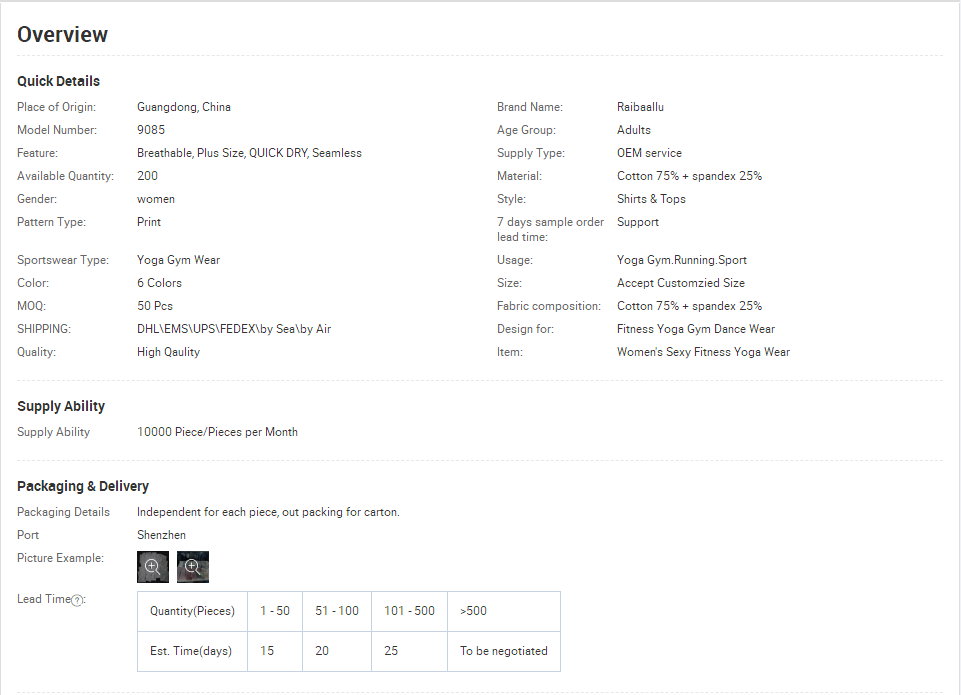Click the Port value Shenzhen
The image size is (961, 695).
click(x=161, y=535)
